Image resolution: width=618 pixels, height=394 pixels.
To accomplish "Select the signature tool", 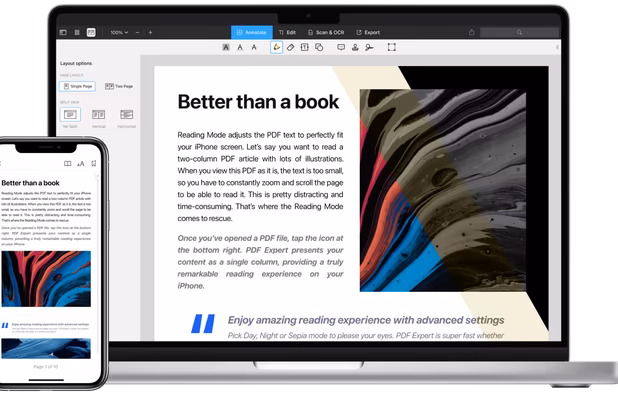I will [x=369, y=47].
